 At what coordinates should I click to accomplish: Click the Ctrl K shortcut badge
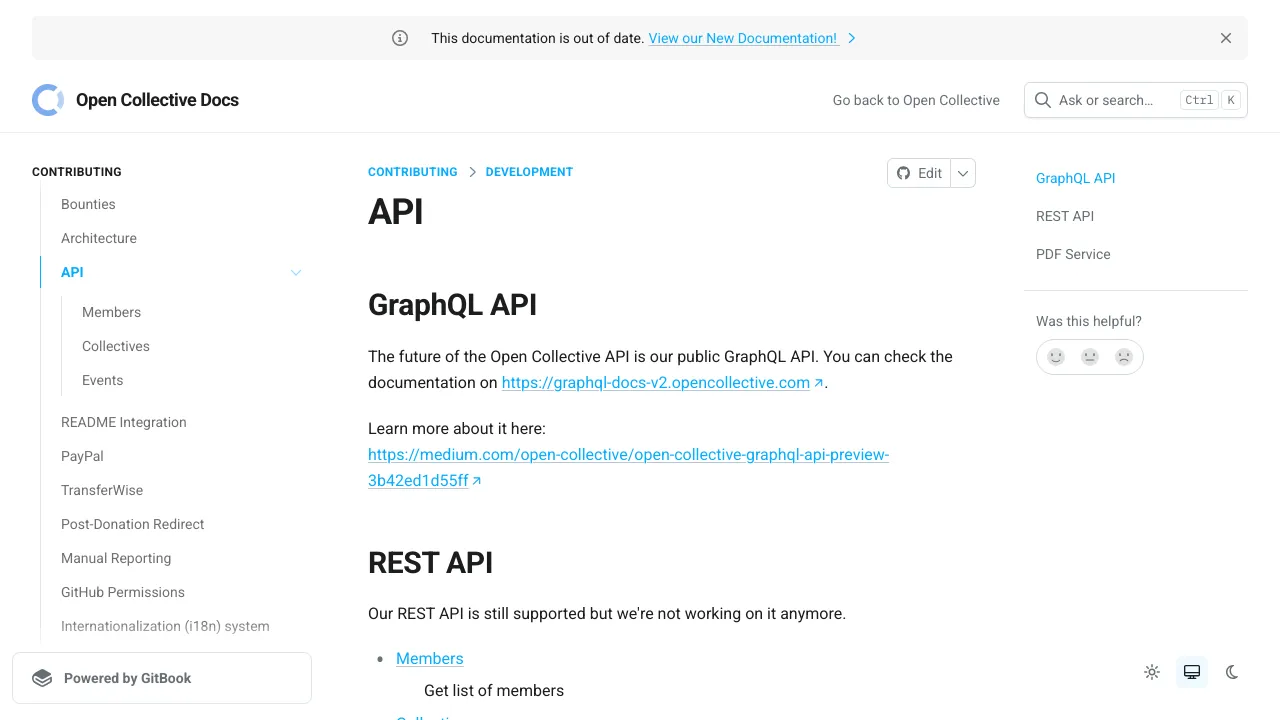pos(1210,100)
